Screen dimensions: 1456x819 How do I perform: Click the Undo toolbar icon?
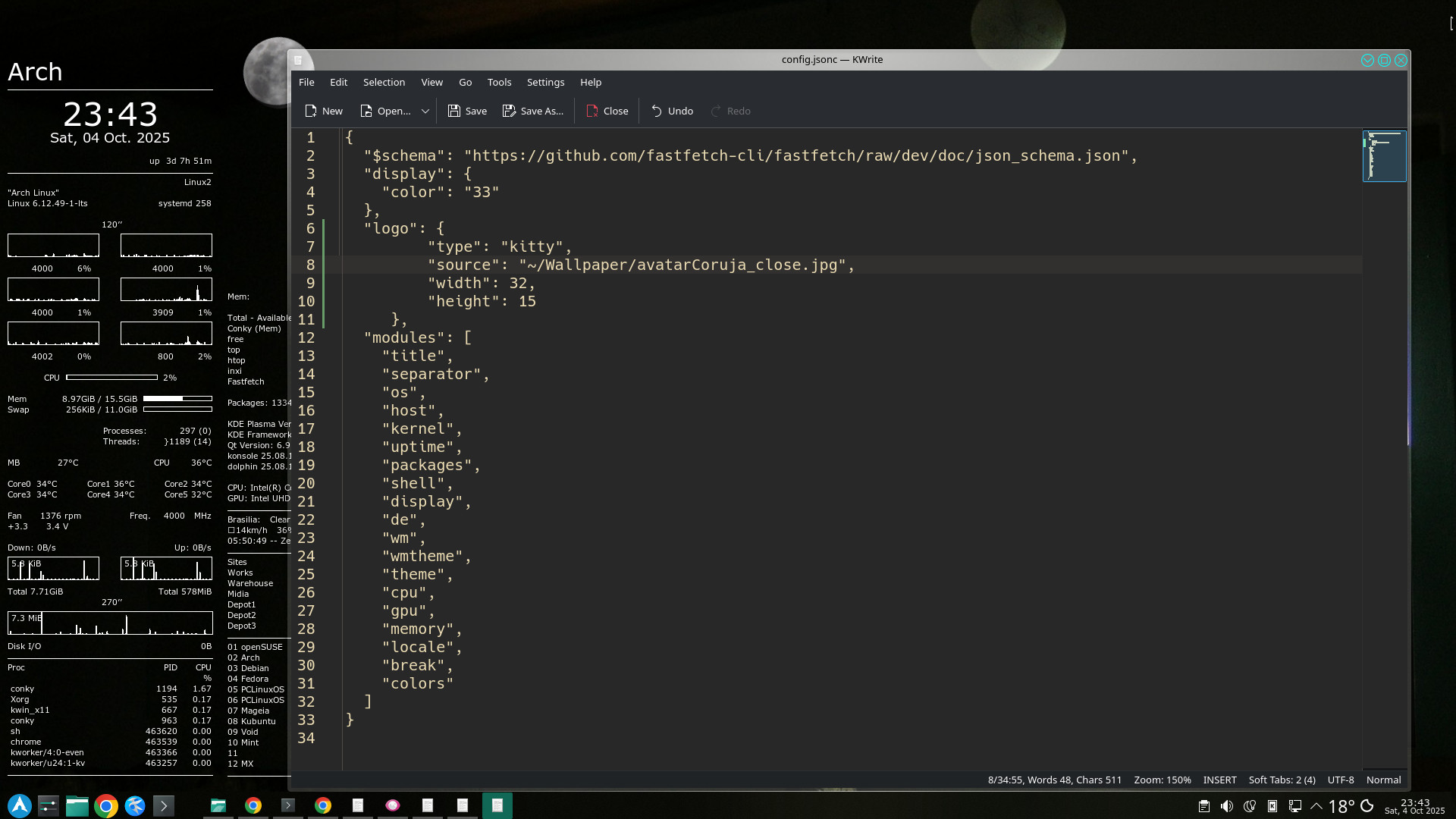click(x=657, y=111)
